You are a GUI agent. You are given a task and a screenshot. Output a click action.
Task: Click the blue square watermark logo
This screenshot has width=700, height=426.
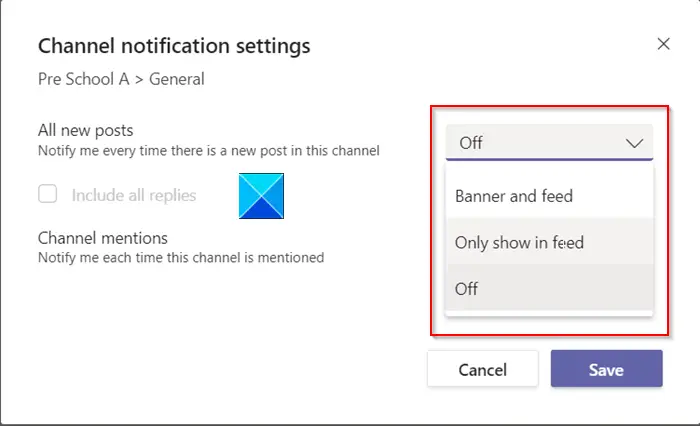click(x=261, y=195)
